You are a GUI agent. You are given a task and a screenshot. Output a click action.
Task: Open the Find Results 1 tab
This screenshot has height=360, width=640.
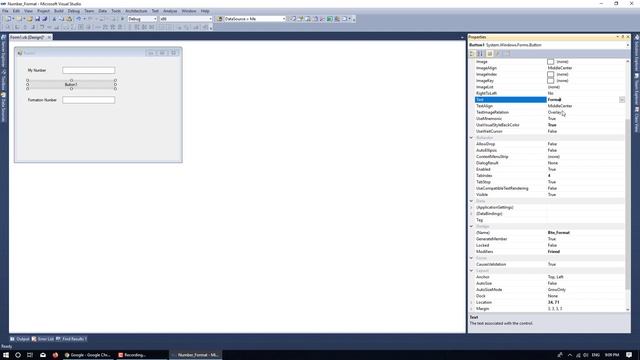(71, 339)
